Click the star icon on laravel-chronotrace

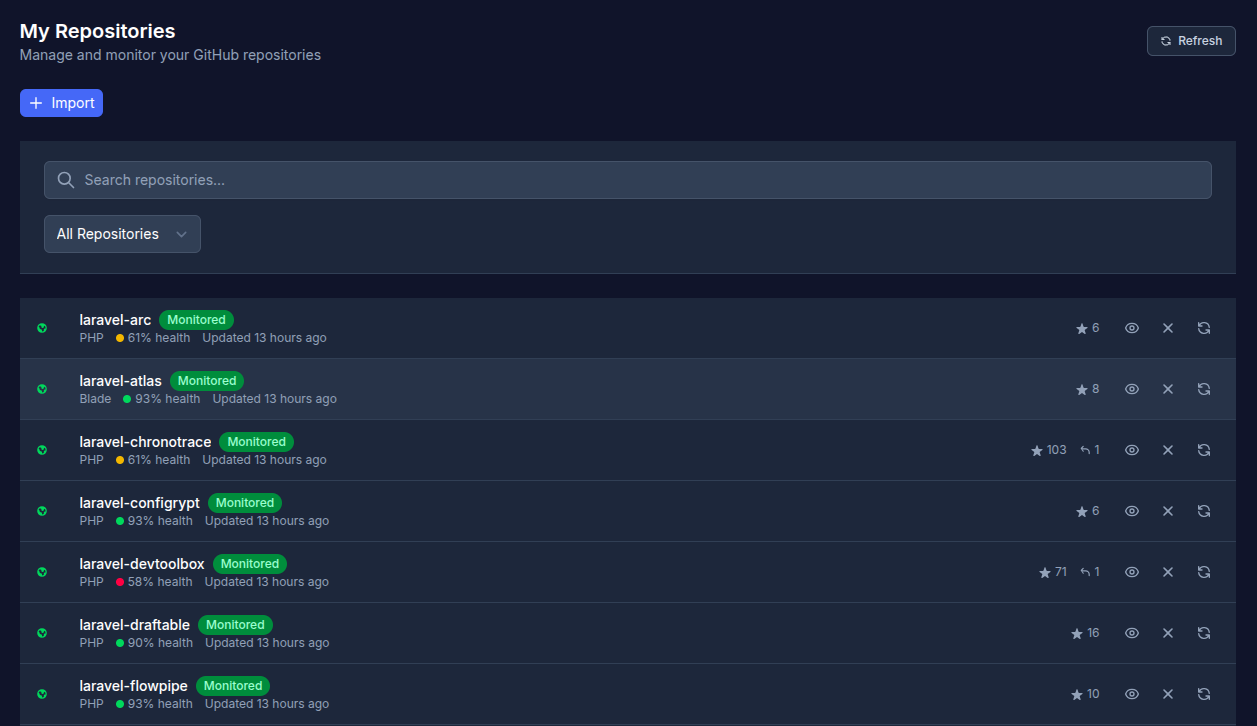[1037, 451]
